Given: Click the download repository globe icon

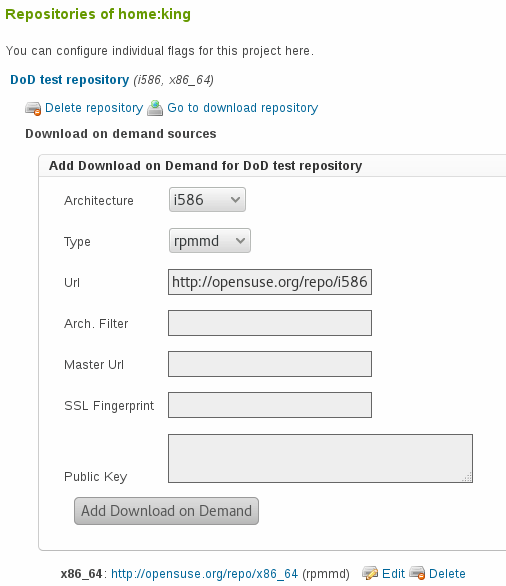Looking at the screenshot, I should 155,108.
